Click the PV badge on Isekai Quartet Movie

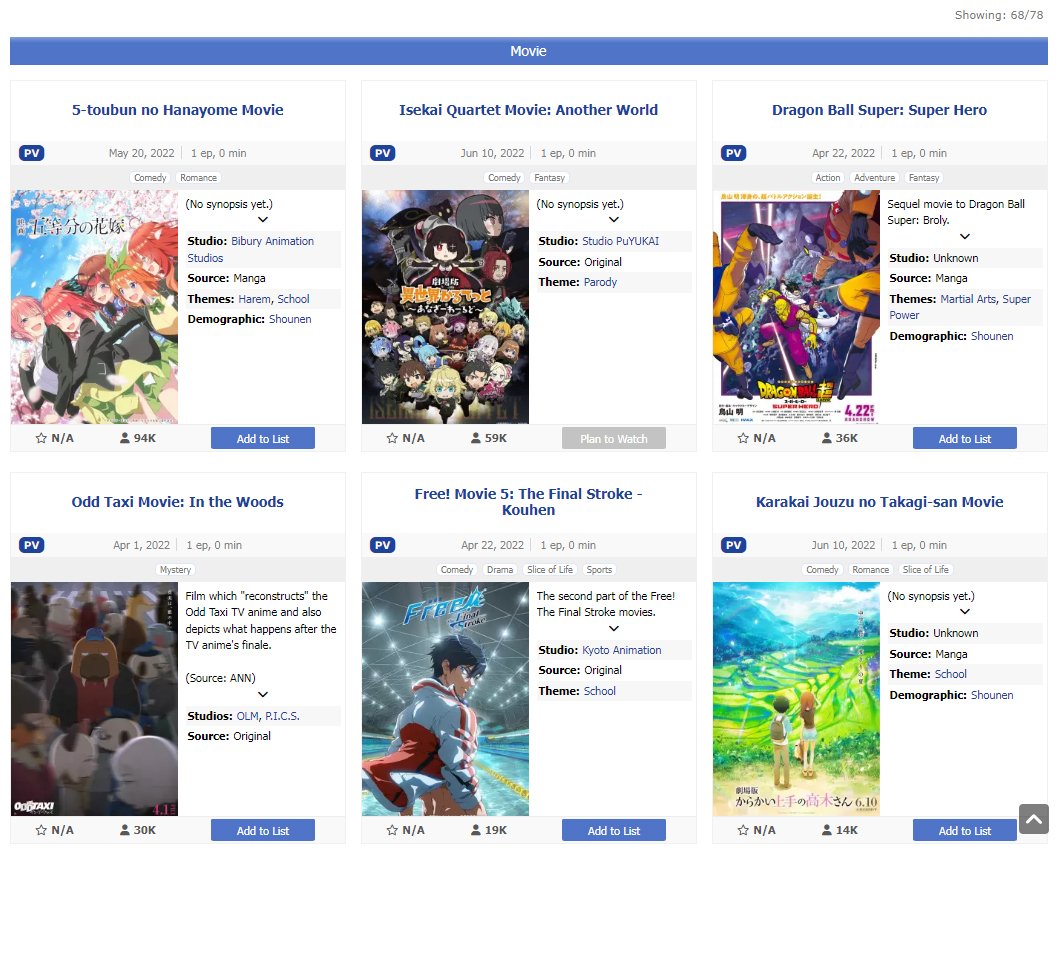coord(383,153)
